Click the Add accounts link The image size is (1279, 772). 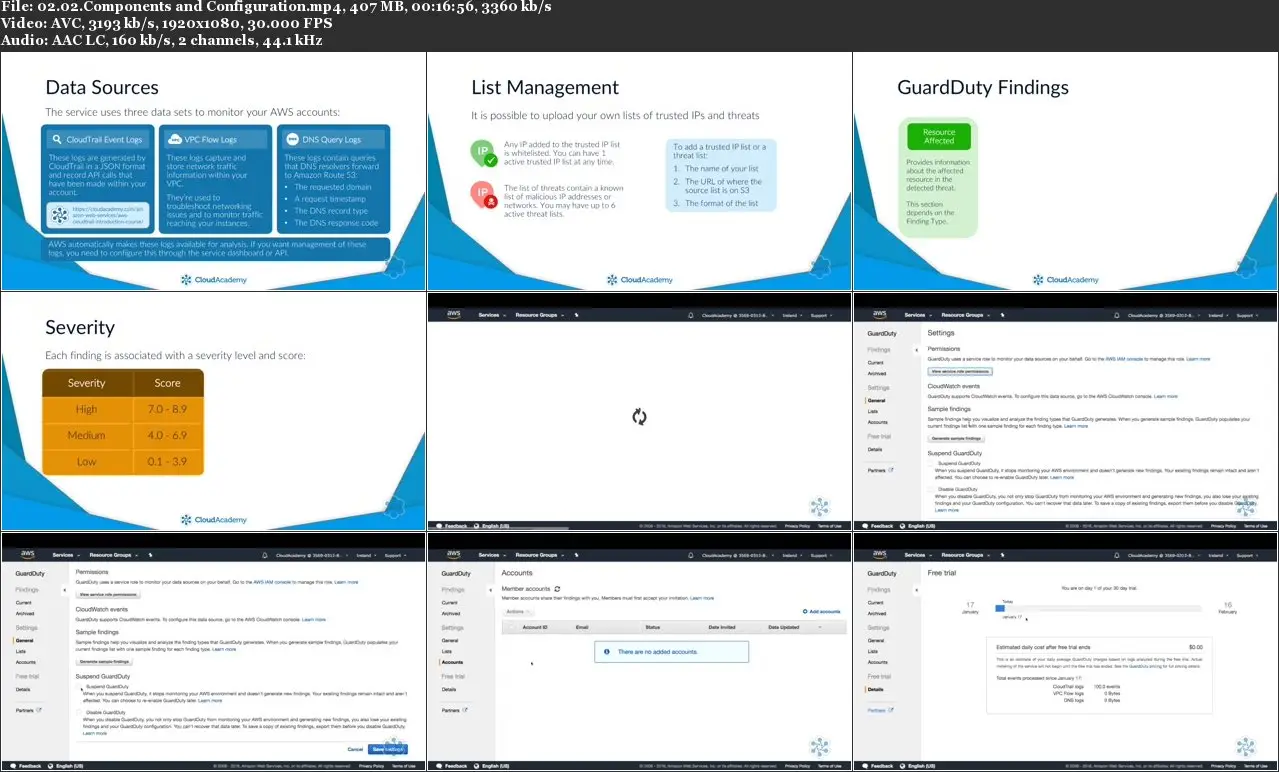(822, 611)
